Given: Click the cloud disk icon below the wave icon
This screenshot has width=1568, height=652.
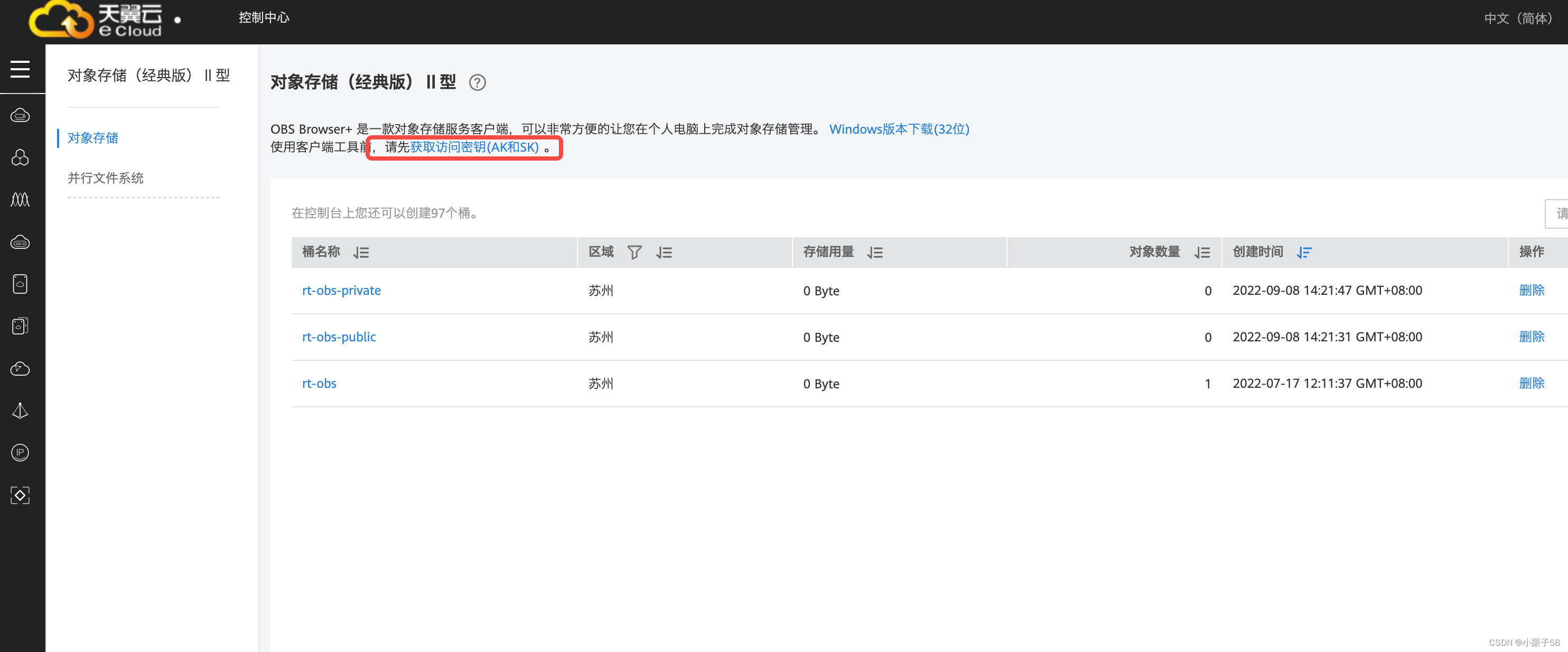Looking at the screenshot, I should pyautogui.click(x=20, y=243).
